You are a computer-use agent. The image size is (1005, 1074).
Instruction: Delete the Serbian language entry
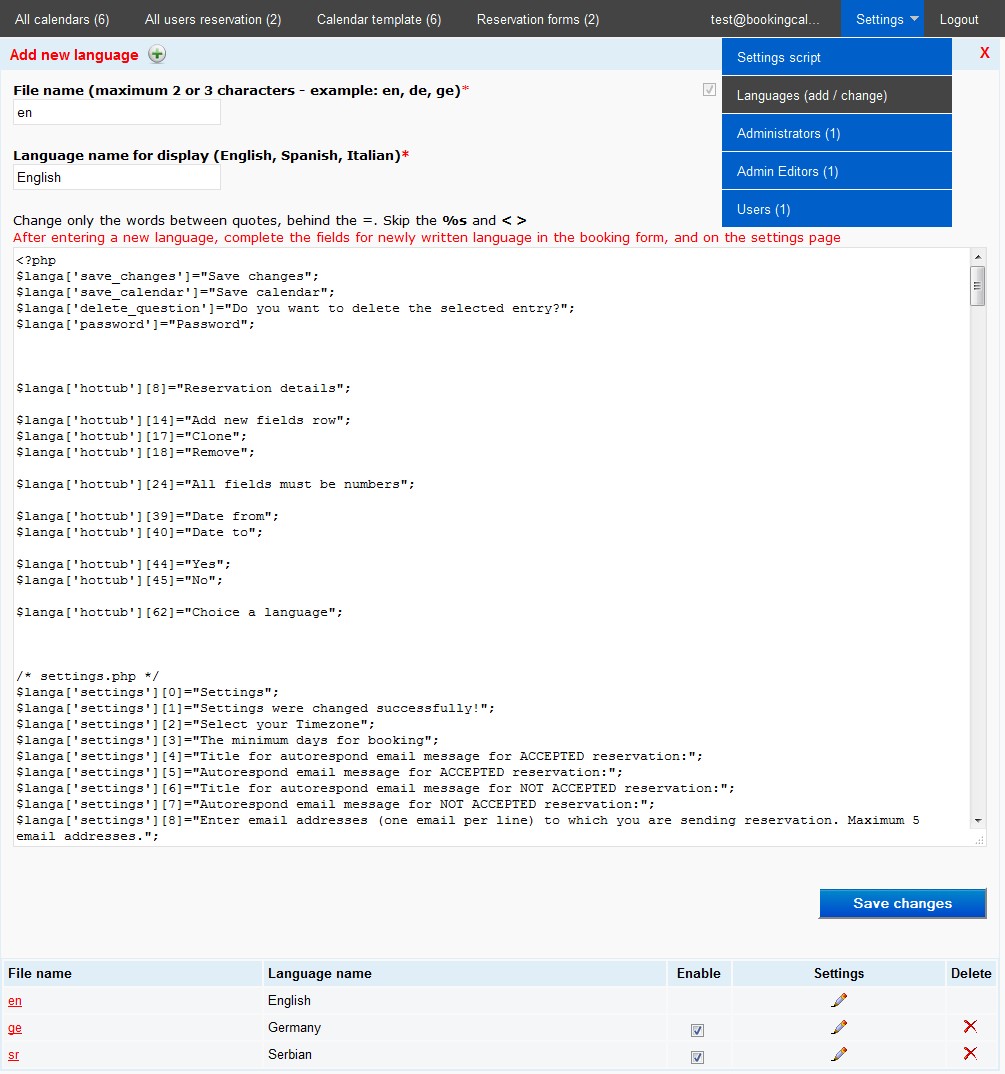pyautogui.click(x=969, y=1054)
